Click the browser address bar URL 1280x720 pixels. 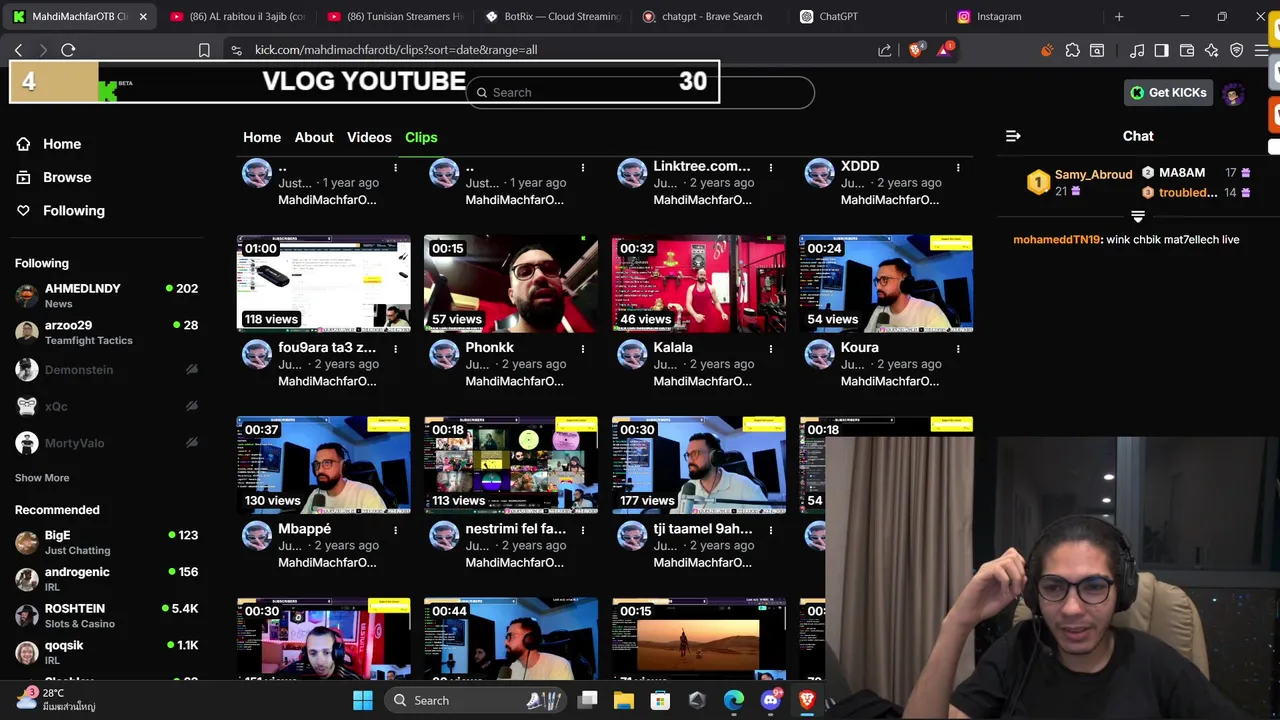point(396,50)
